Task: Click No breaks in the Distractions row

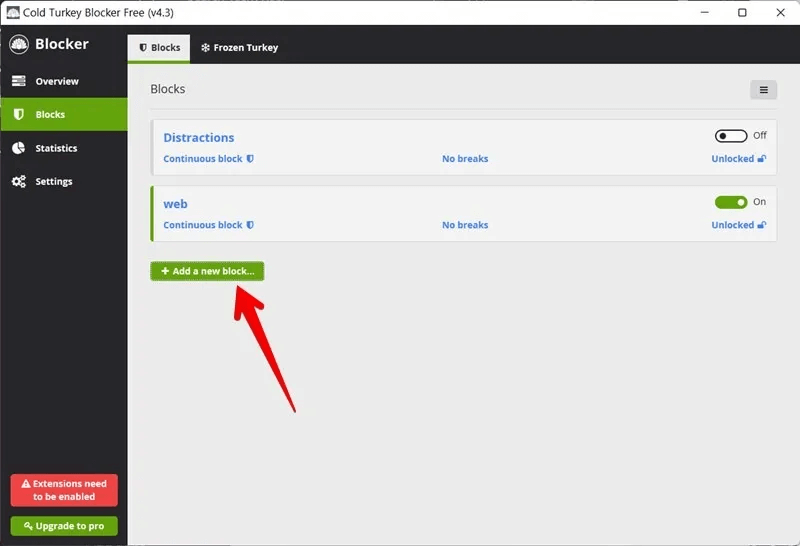Action: [465, 159]
